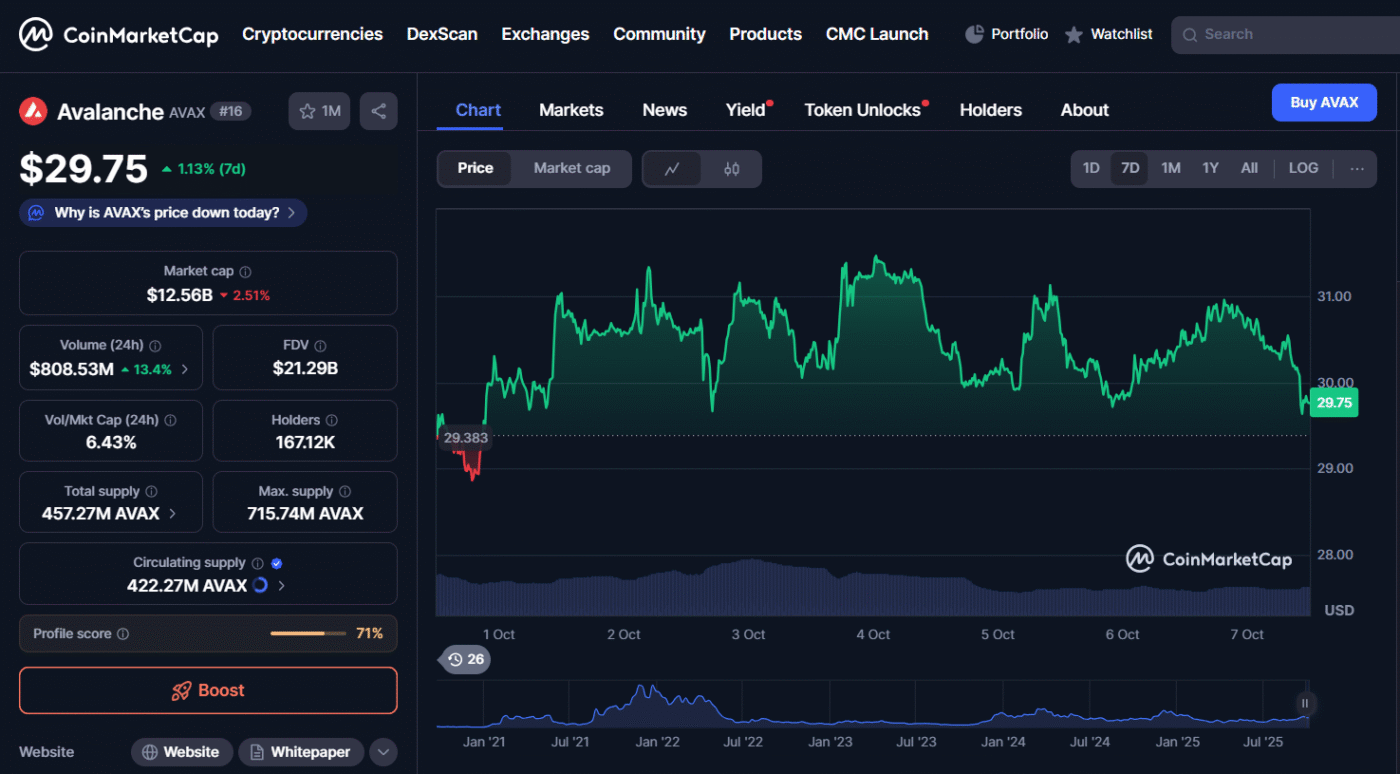This screenshot has height=774, width=1400.
Task: Open the Markets tab
Action: coord(571,110)
